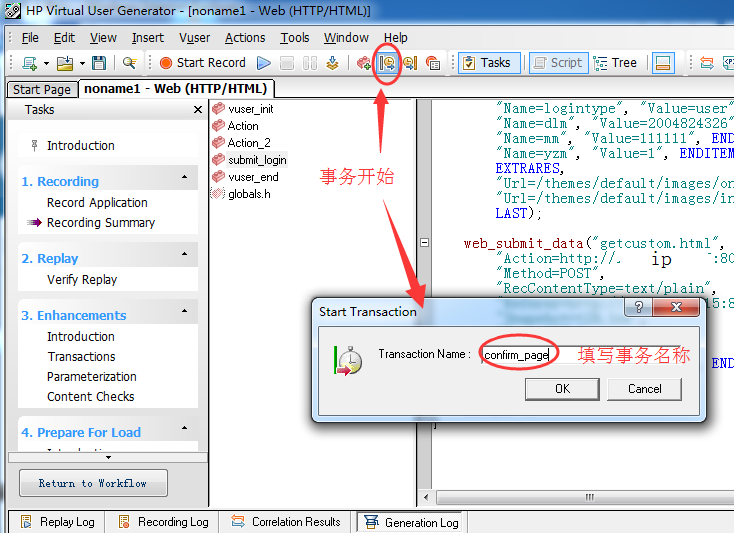Collapse the web_submit_data code block

tap(425, 243)
